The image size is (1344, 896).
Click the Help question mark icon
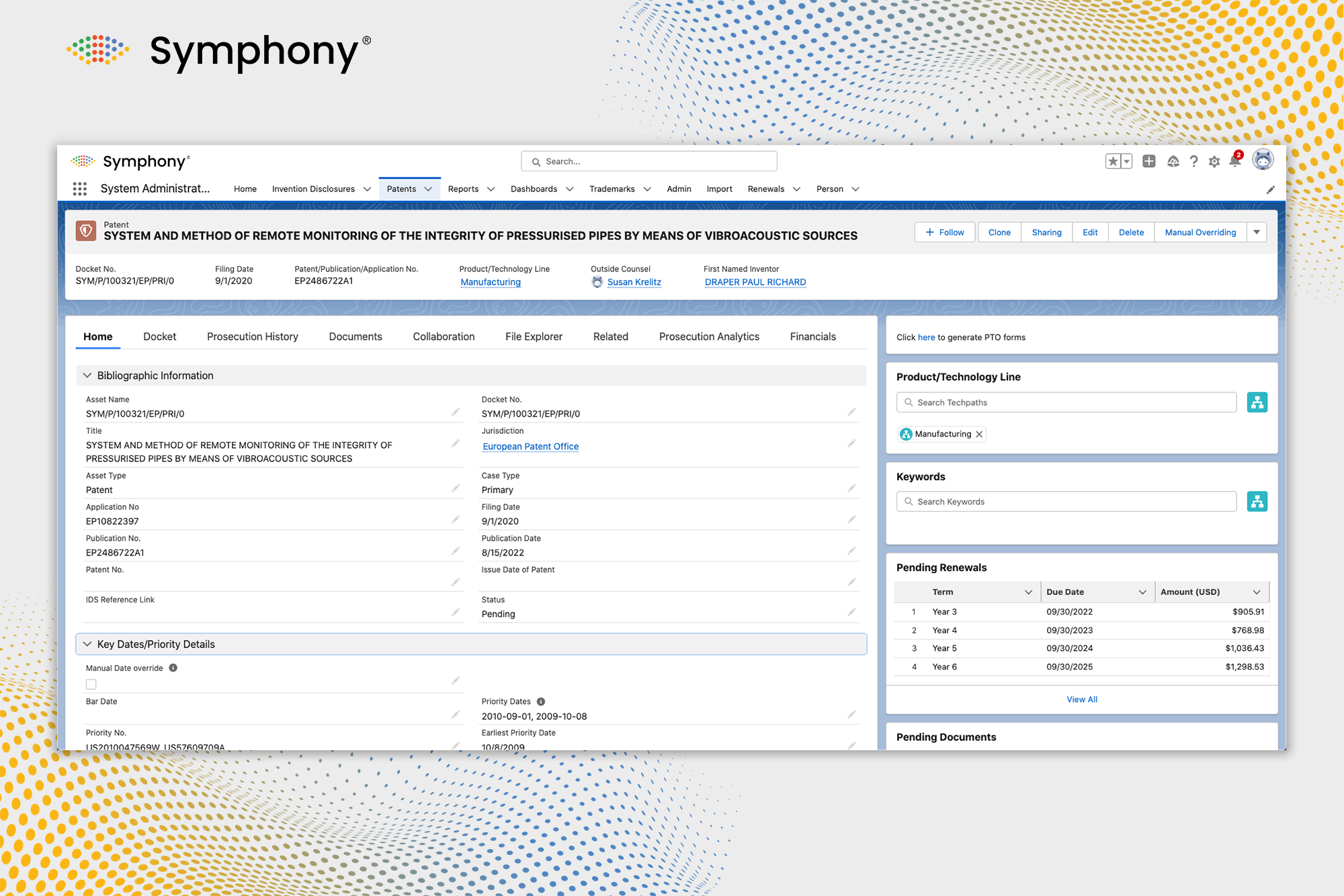click(1194, 161)
